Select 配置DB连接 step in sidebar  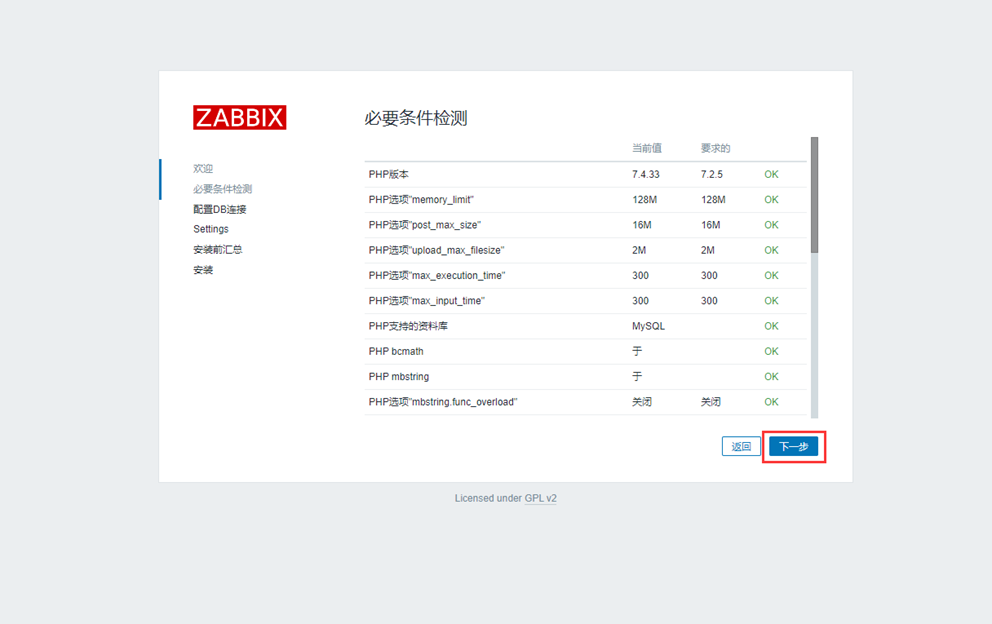click(220, 209)
